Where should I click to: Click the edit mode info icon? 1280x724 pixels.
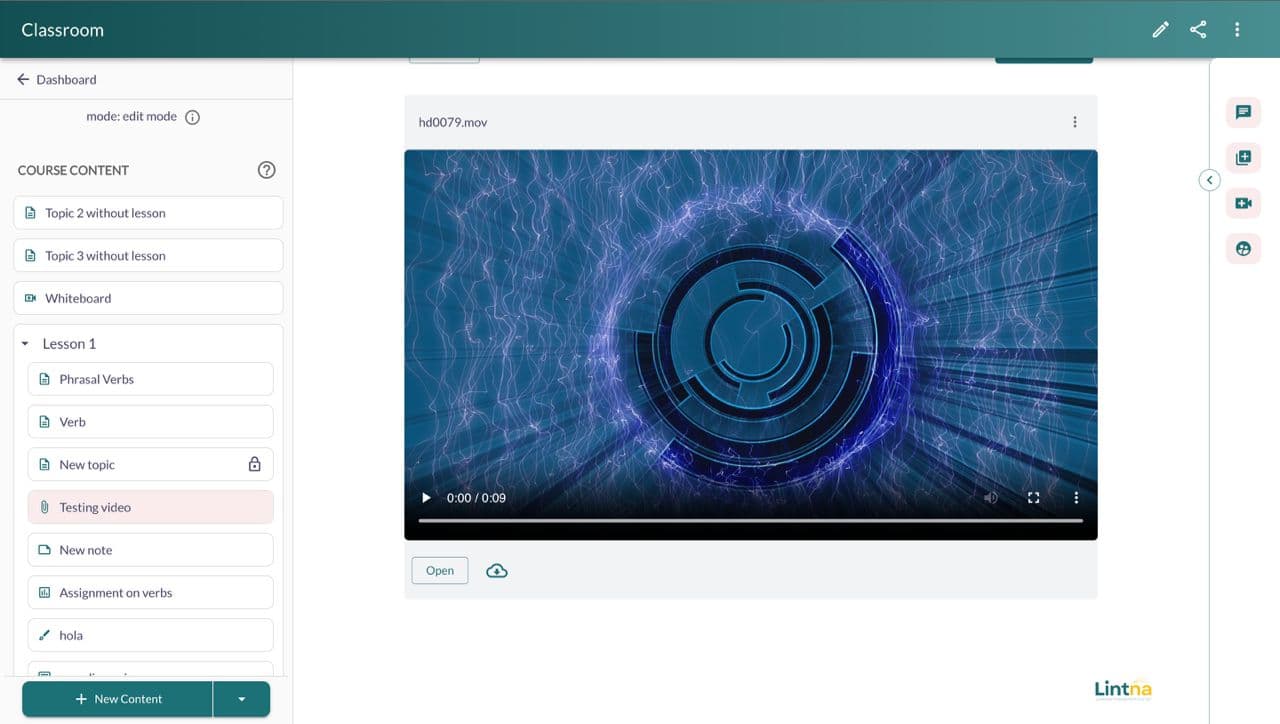click(193, 117)
